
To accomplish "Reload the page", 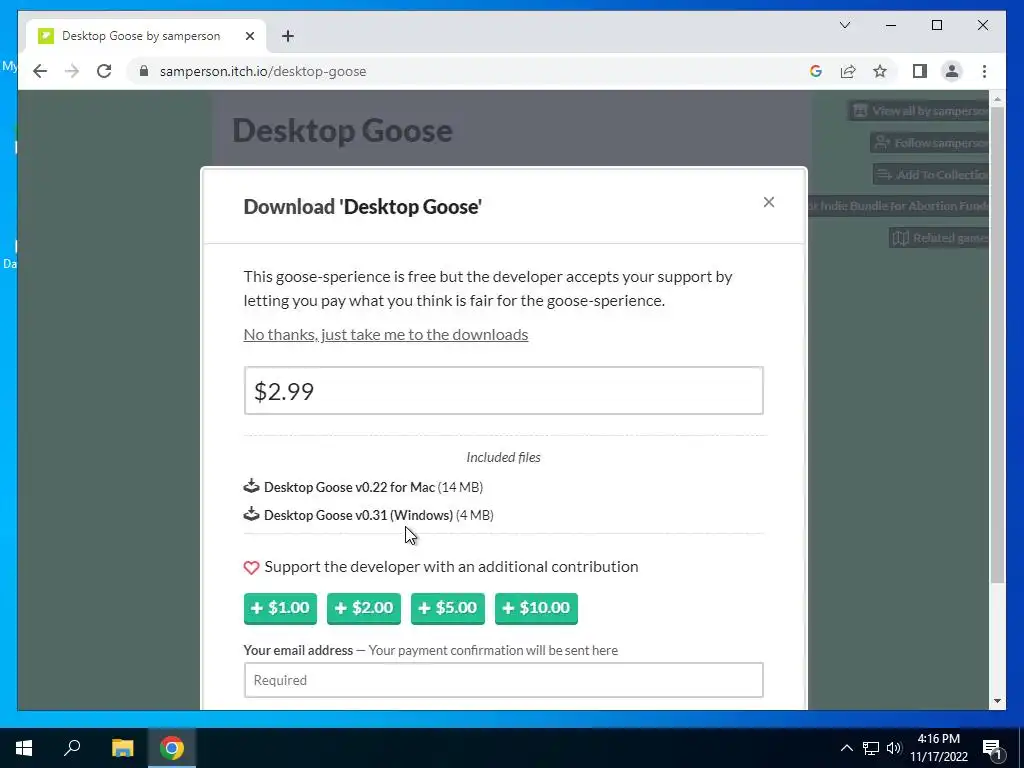I will (104, 71).
